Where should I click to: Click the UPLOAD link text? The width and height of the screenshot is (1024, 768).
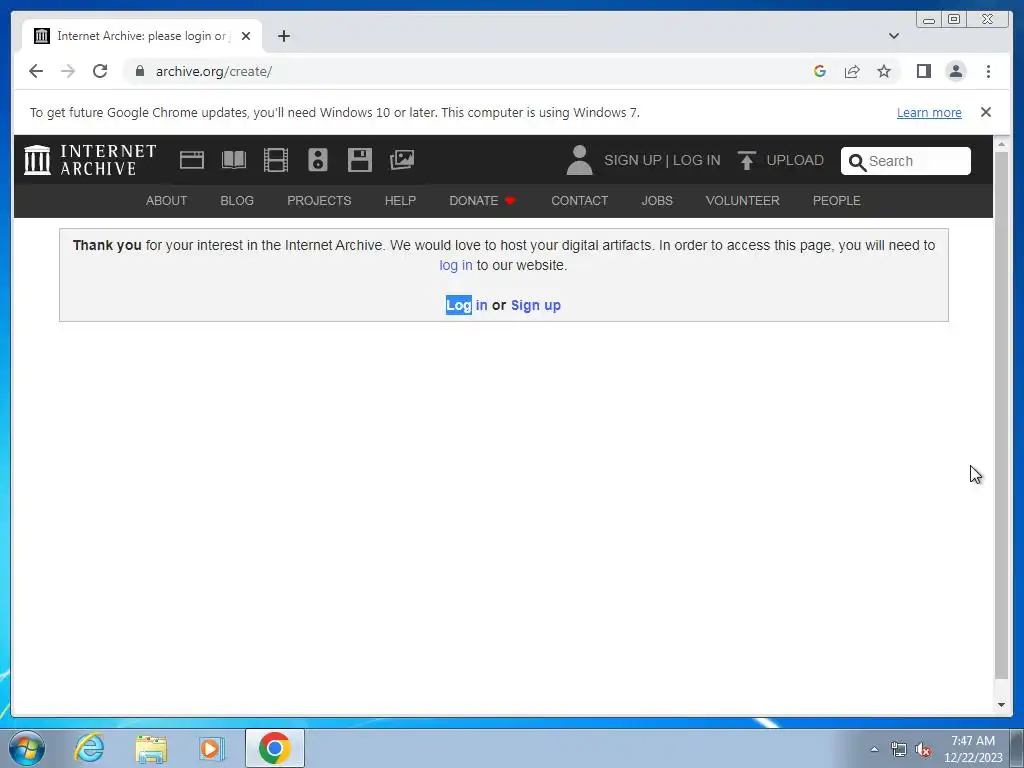795,160
